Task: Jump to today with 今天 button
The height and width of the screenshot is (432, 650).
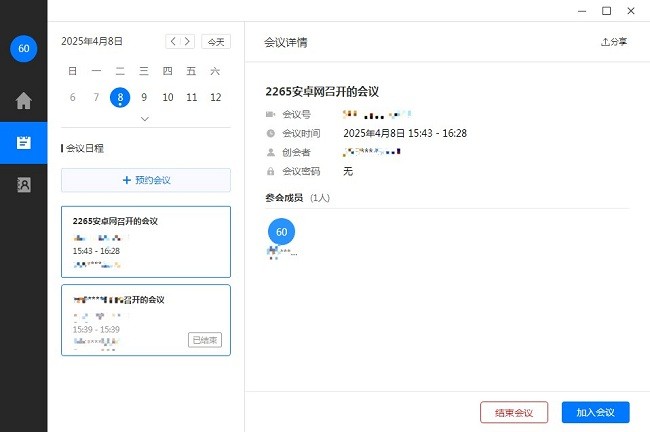Action: click(x=216, y=42)
